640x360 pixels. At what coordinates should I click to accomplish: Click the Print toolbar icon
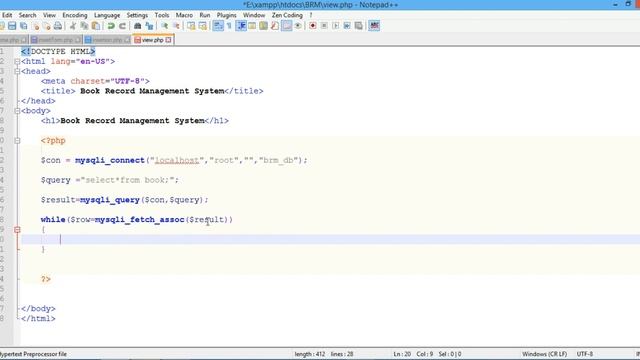coord(58,26)
